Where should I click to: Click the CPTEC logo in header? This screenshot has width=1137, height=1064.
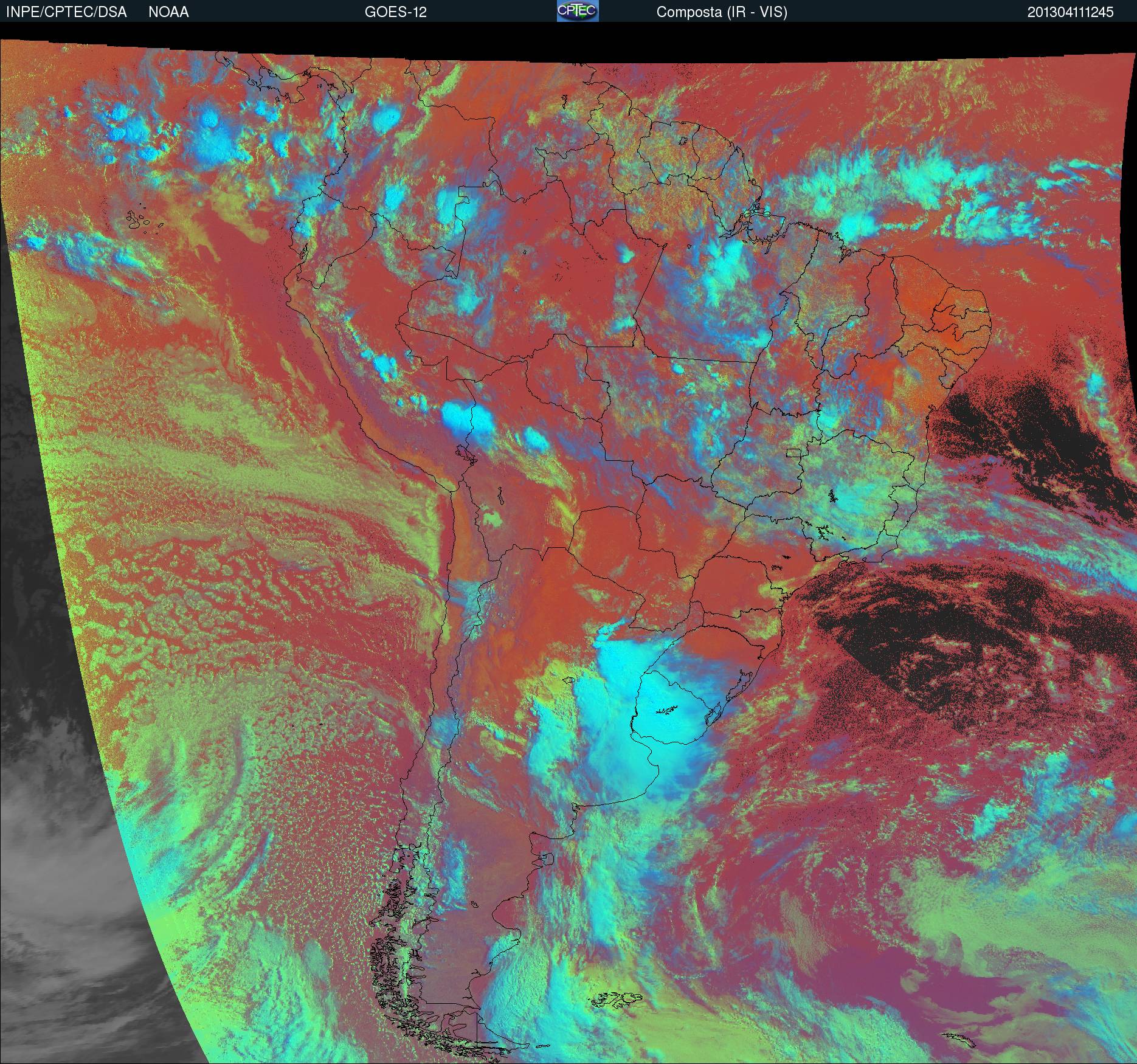pyautogui.click(x=577, y=11)
